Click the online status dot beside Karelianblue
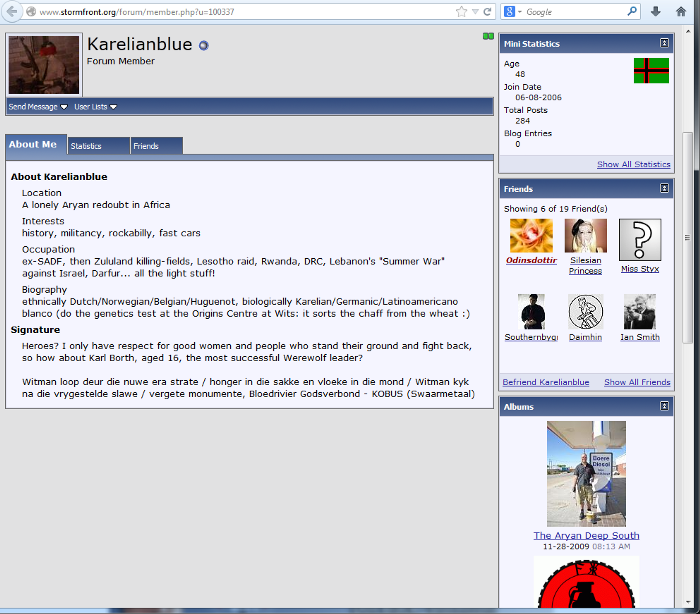The height and width of the screenshot is (614, 700). (x=204, y=46)
